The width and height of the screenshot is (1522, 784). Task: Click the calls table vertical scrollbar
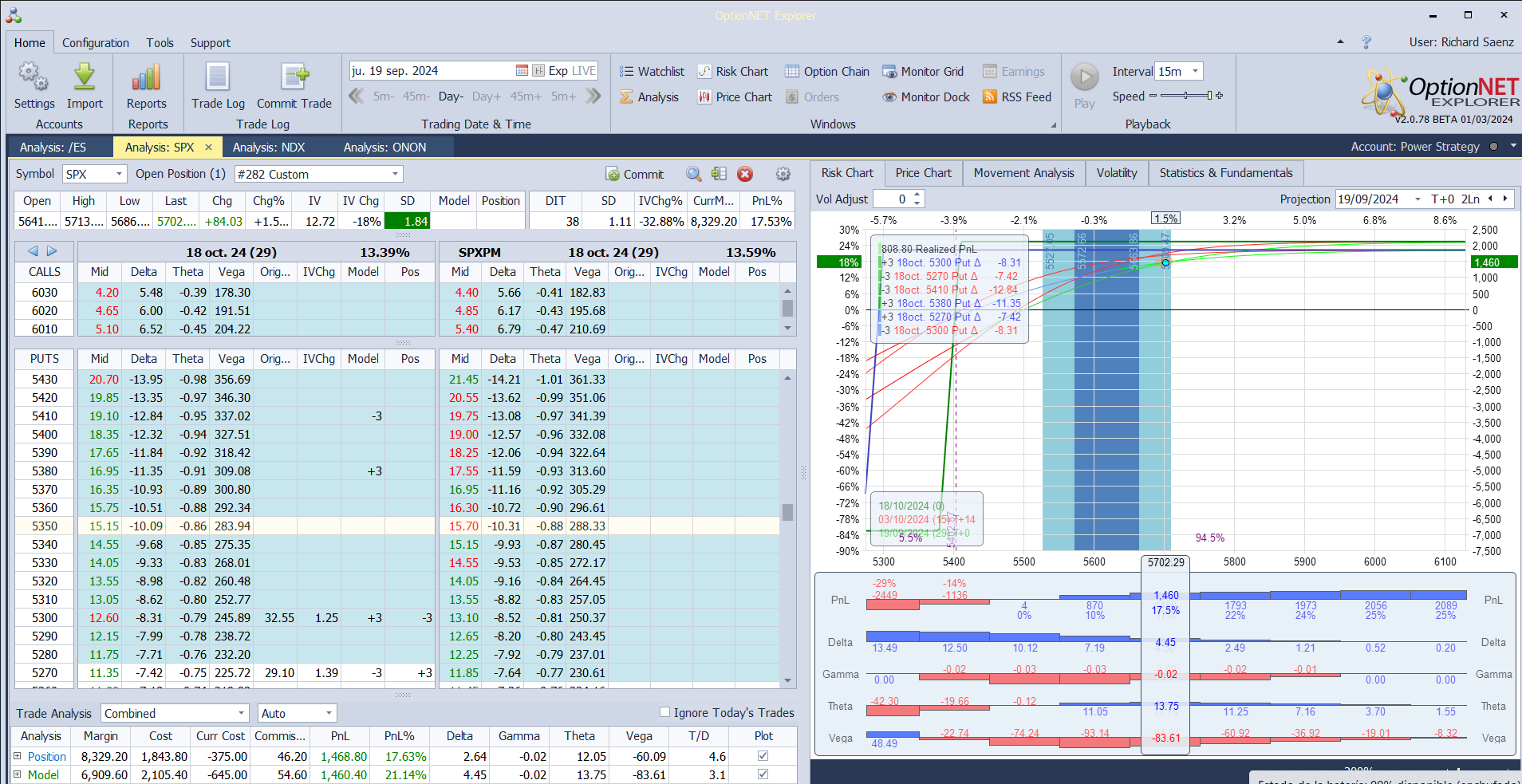point(787,310)
